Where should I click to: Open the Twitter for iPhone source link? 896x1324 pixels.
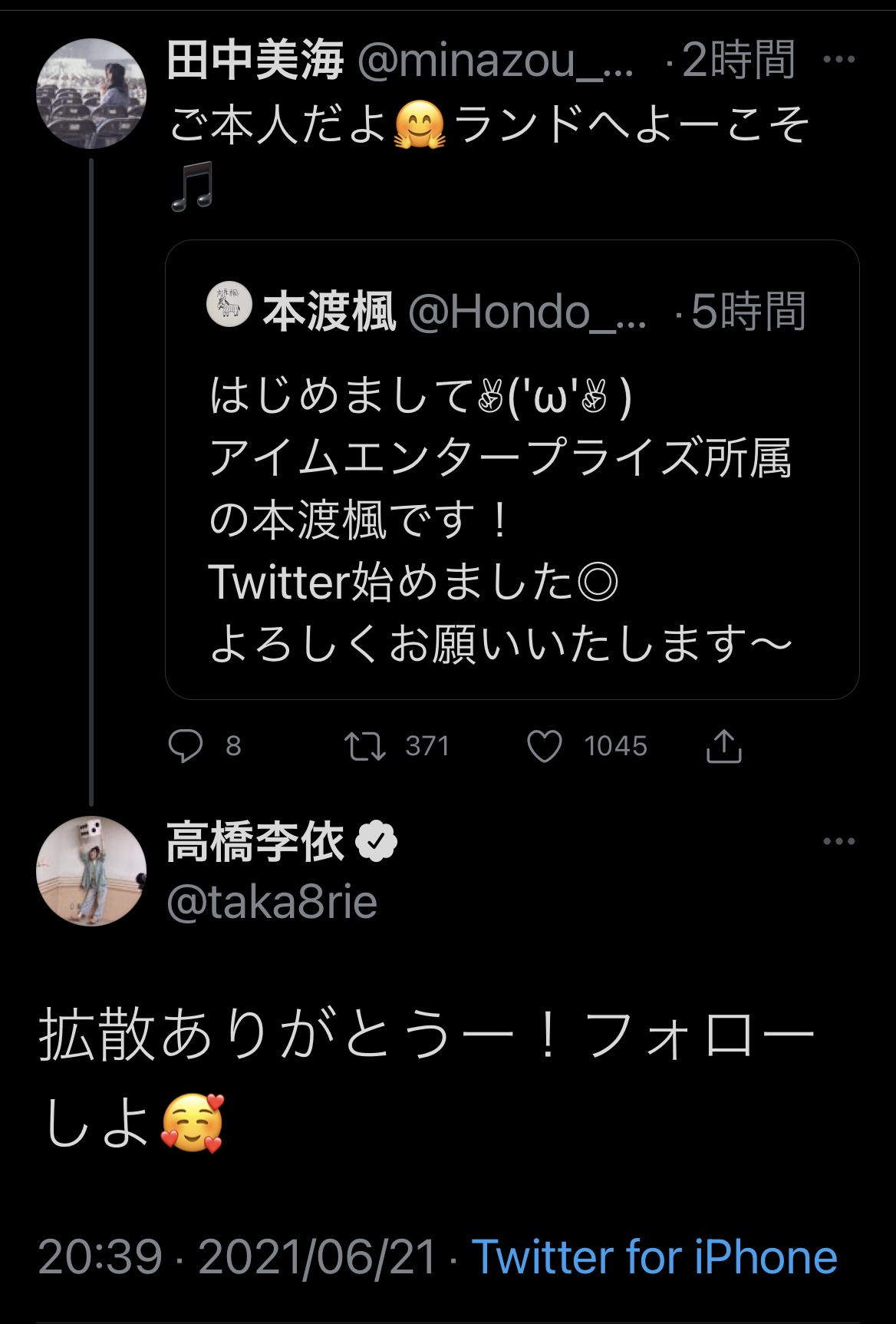tap(654, 1257)
